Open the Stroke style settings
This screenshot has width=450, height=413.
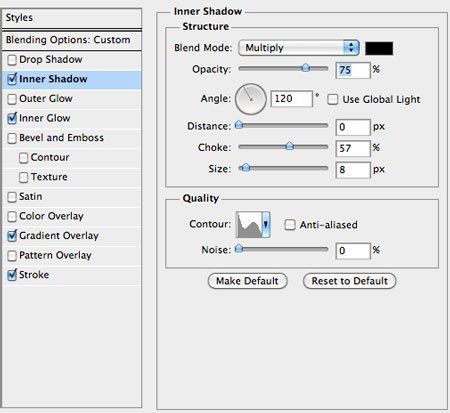click(x=72, y=275)
